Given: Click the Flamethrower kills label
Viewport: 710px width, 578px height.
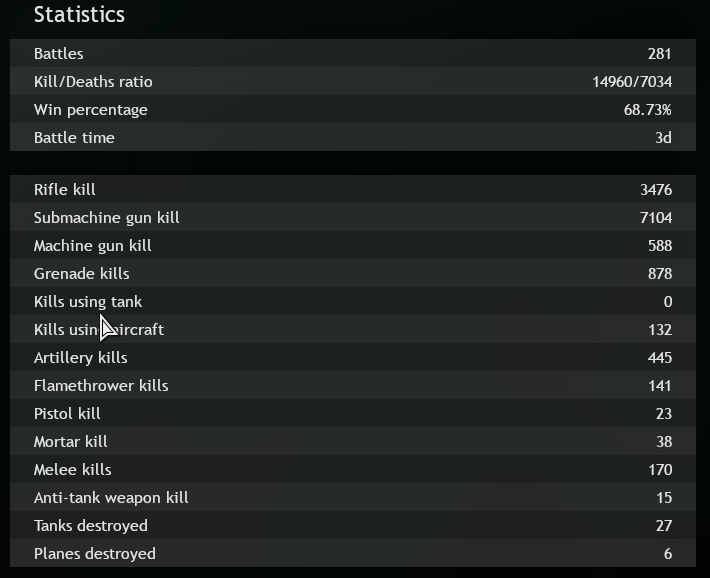Looking at the screenshot, I should click(101, 386).
